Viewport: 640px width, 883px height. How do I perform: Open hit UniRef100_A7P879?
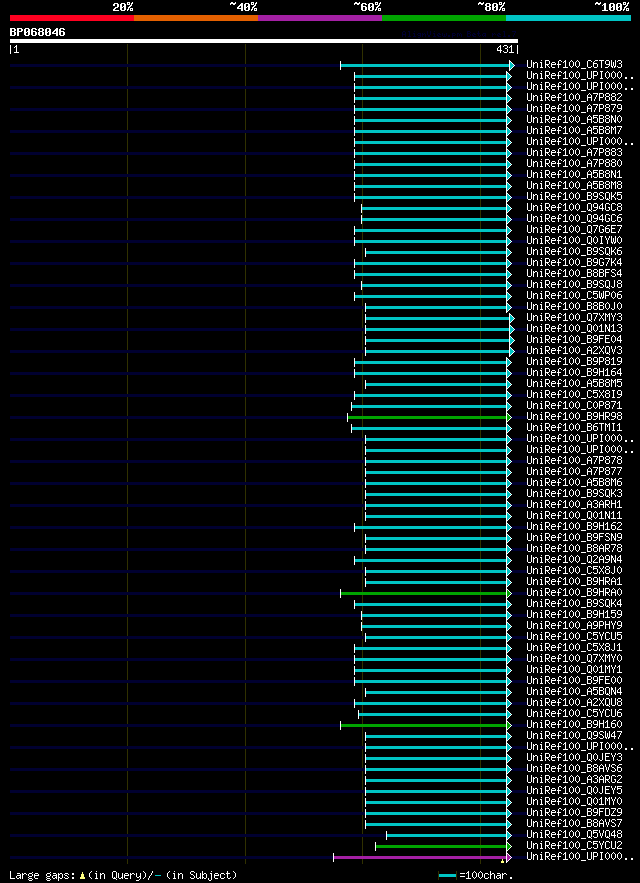(x=574, y=109)
